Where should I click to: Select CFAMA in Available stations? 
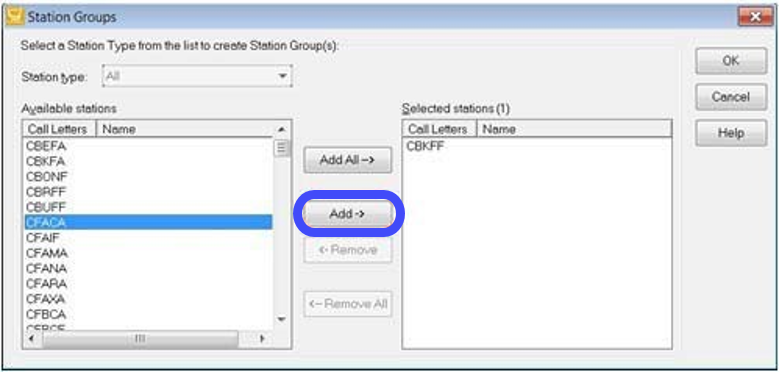(x=148, y=253)
